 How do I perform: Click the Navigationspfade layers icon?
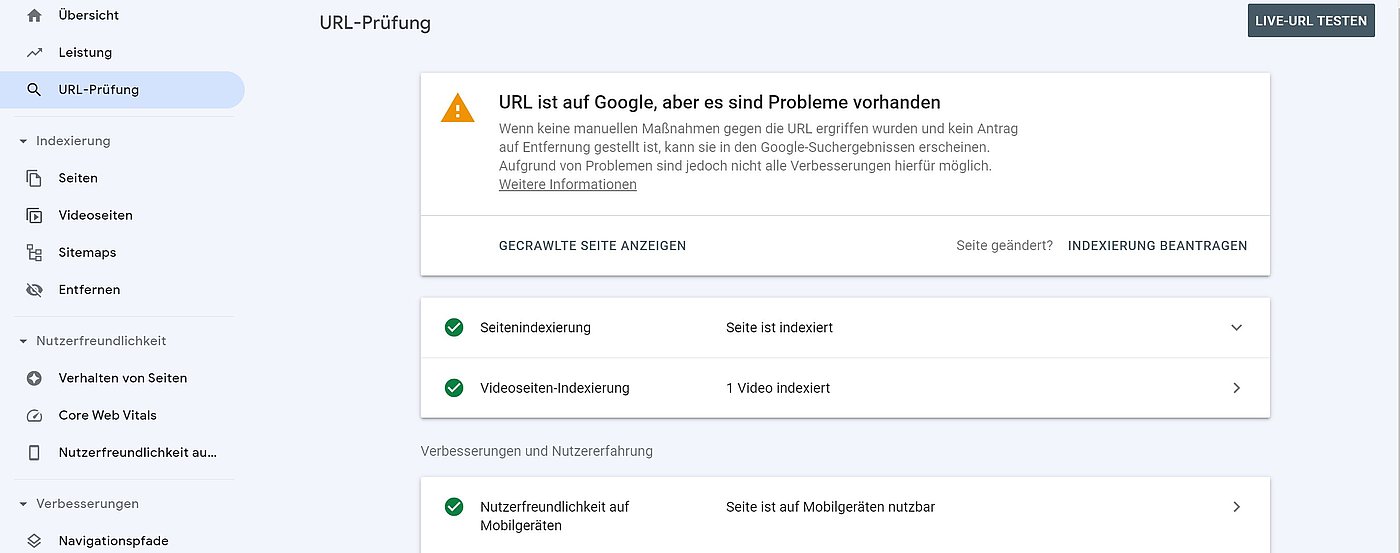click(x=35, y=541)
